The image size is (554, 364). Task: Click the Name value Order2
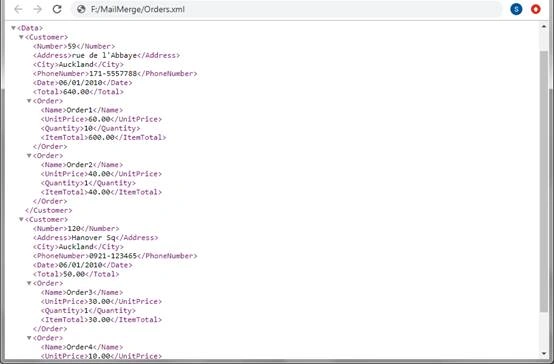tap(79, 165)
